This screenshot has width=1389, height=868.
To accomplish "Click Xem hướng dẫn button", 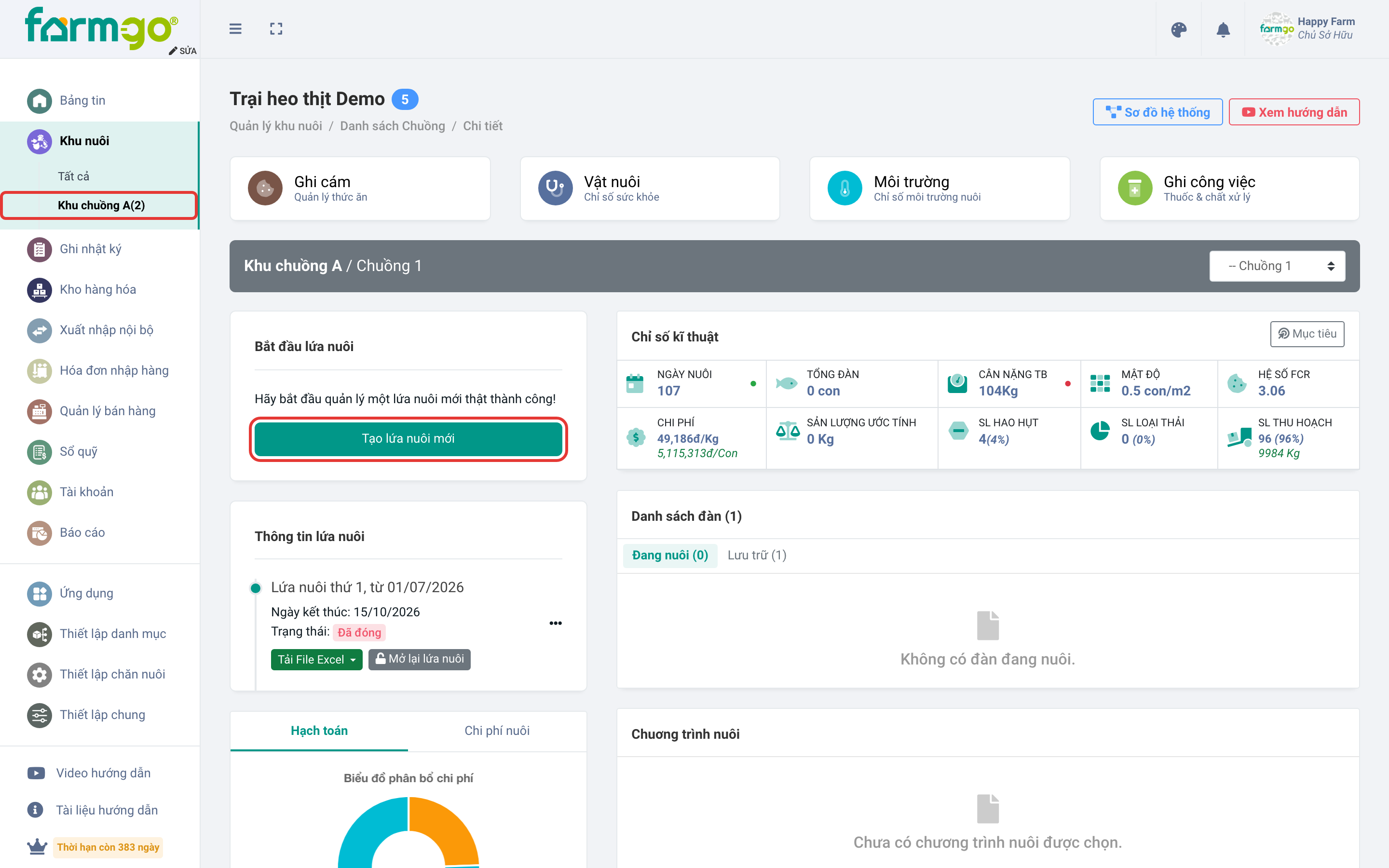I will click(1294, 112).
